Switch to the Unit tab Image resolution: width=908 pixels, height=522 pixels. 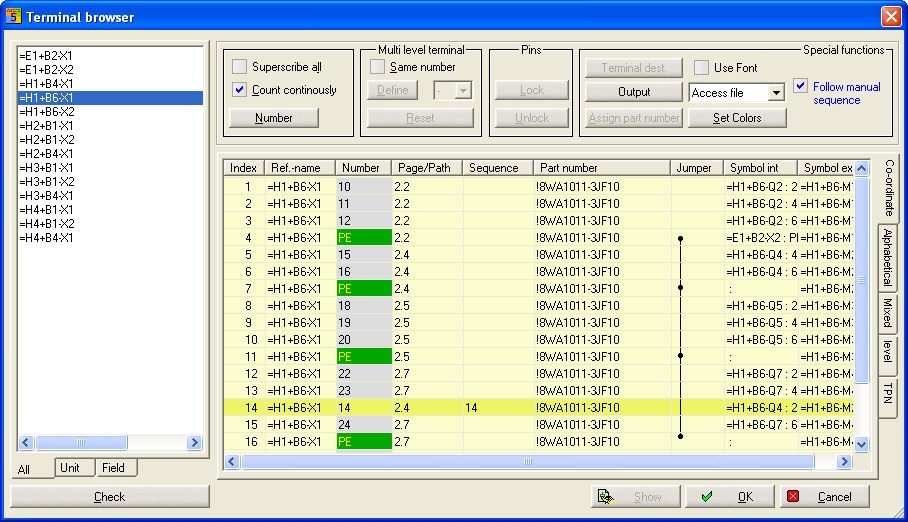coord(75,468)
